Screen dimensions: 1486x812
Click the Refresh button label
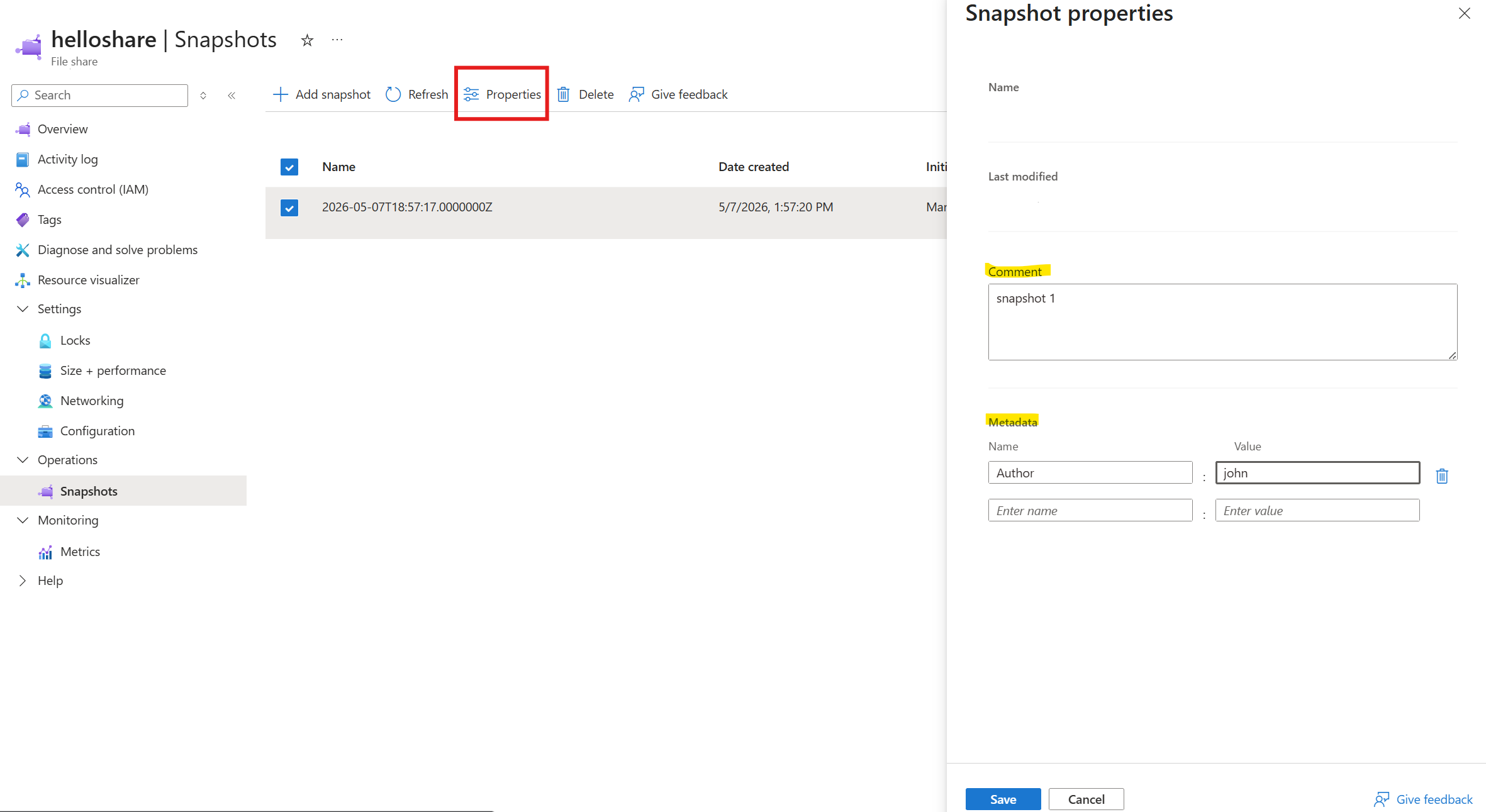click(x=428, y=94)
